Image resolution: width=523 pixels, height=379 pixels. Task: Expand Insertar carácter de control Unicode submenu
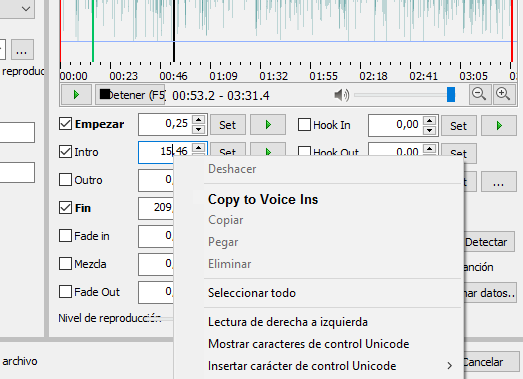click(319, 366)
